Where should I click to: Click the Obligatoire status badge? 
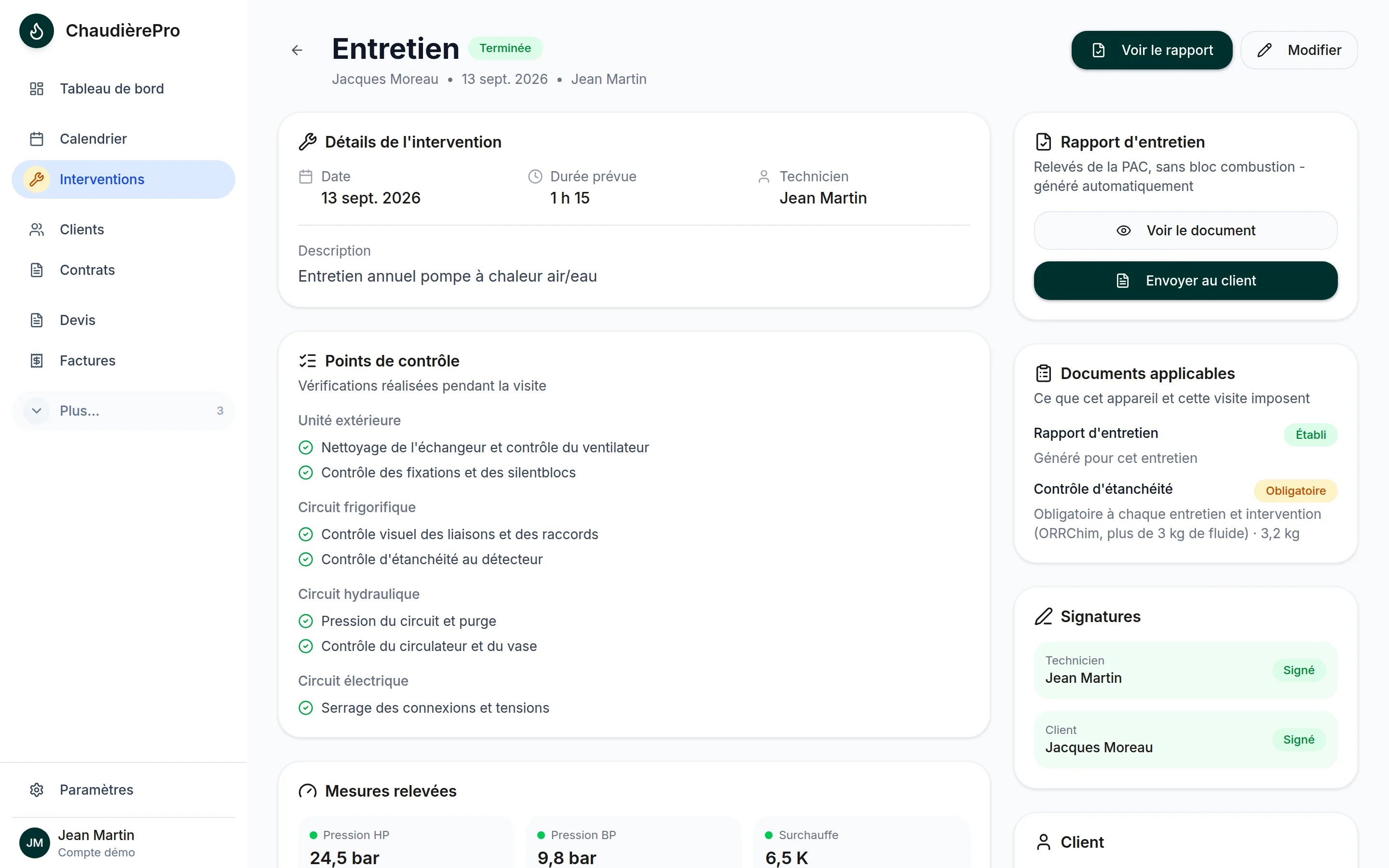click(x=1295, y=491)
